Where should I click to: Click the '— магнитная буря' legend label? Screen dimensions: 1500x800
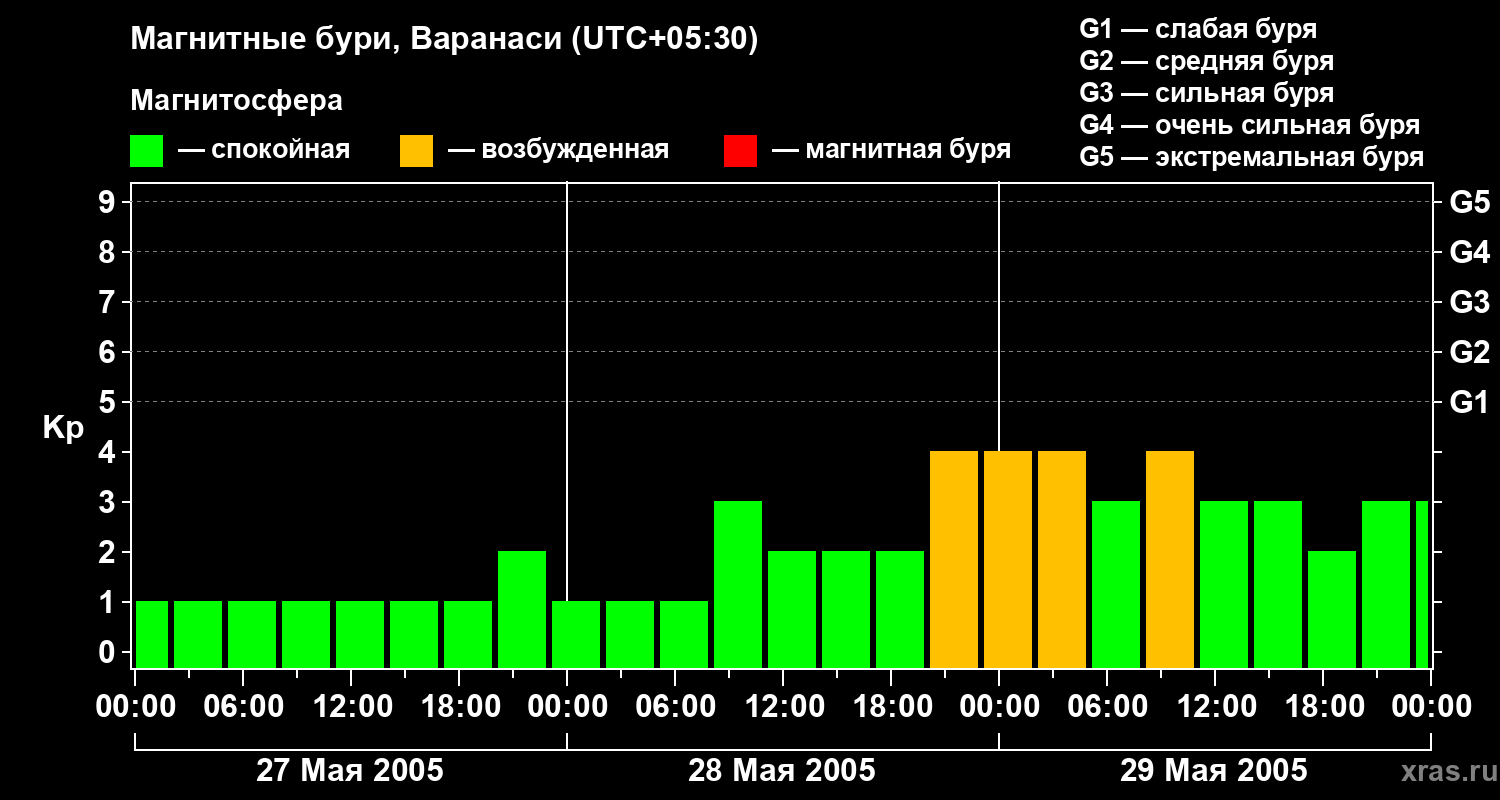point(892,150)
